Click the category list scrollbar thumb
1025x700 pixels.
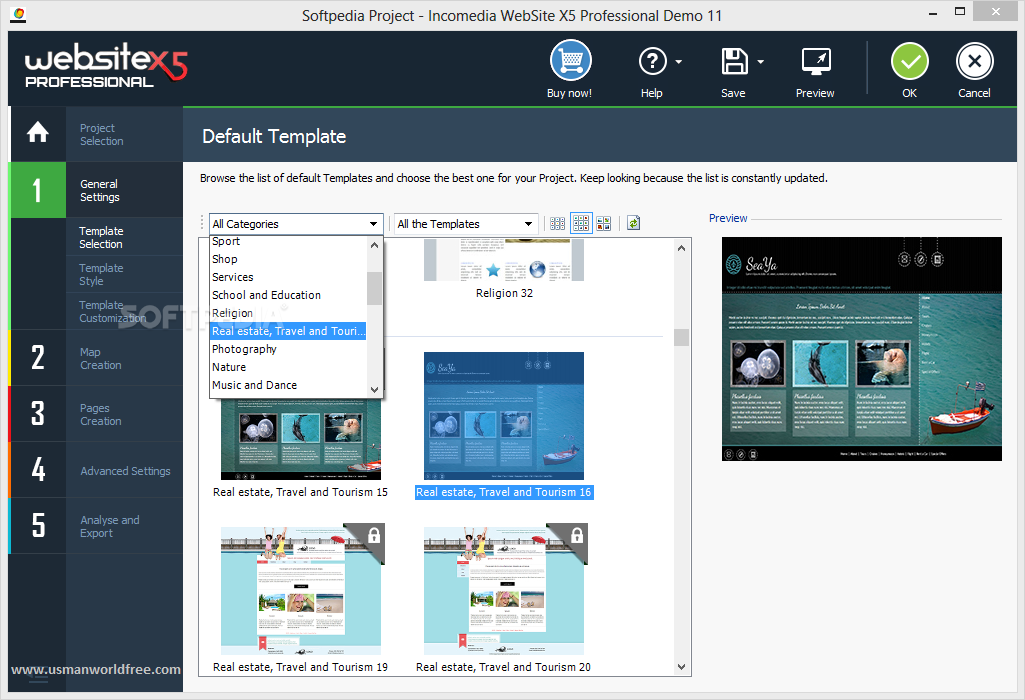coord(375,288)
